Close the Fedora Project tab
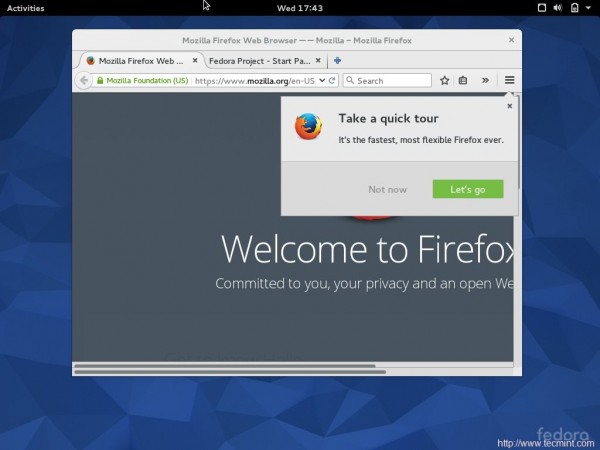This screenshot has height=450, width=600. 318,60
